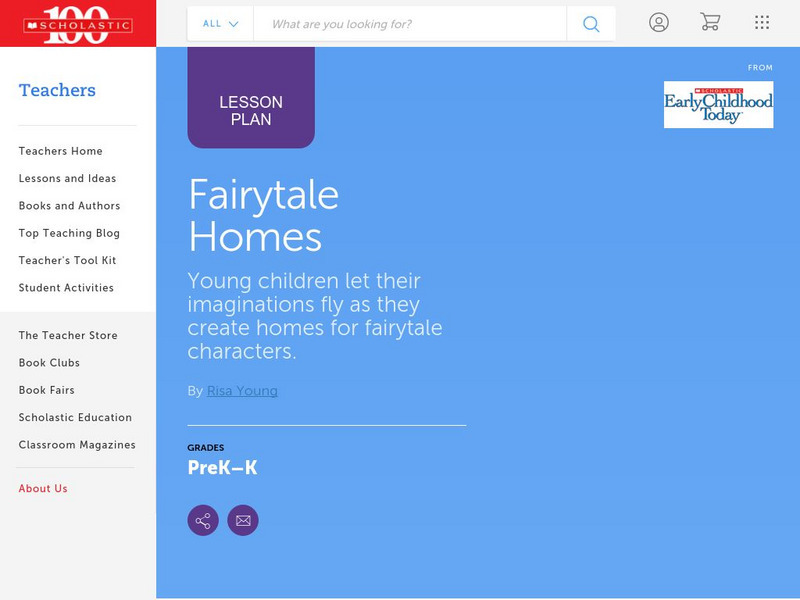Click the FROM label text
Screen dimensions: 800x600
760,67
